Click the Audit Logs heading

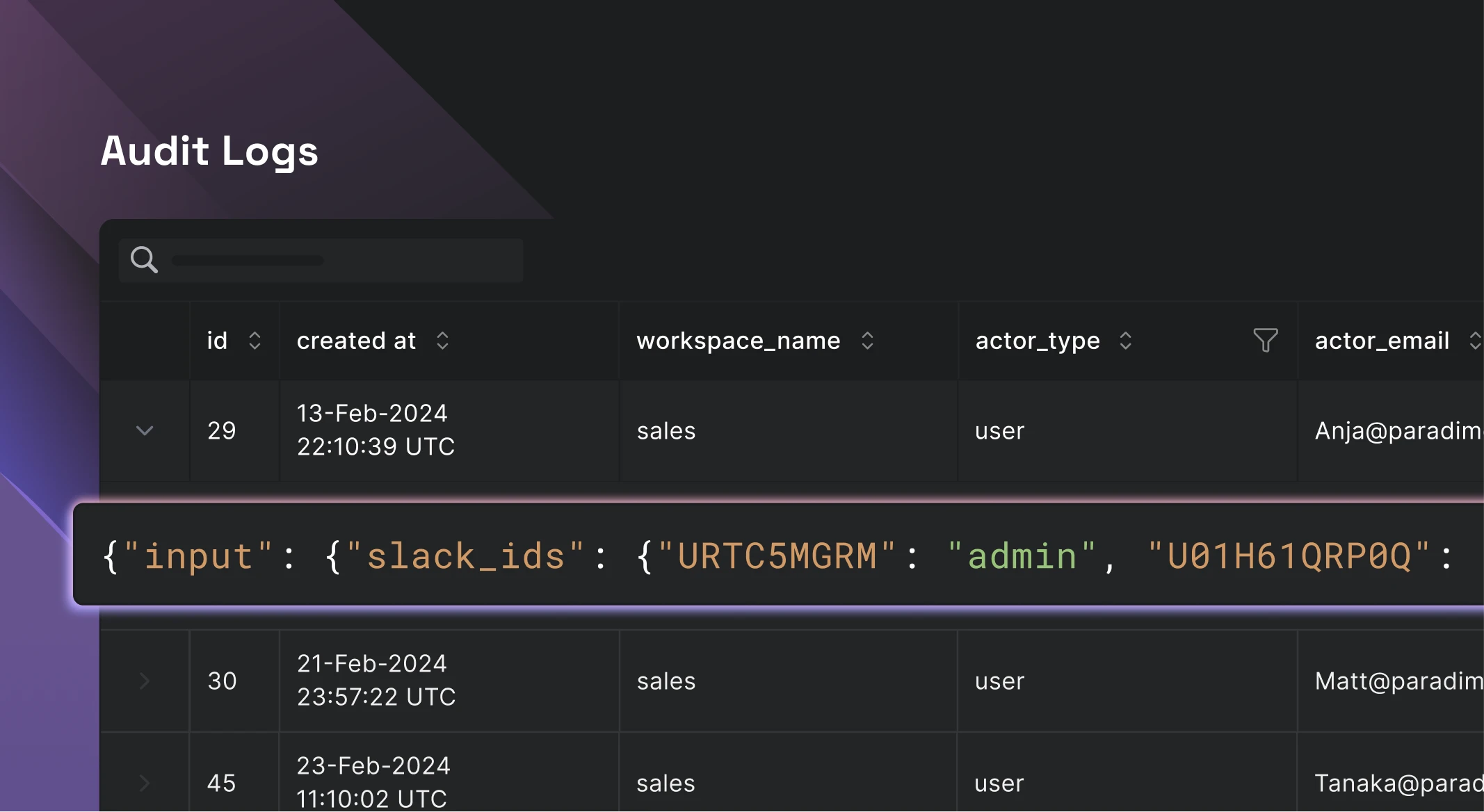tap(209, 151)
